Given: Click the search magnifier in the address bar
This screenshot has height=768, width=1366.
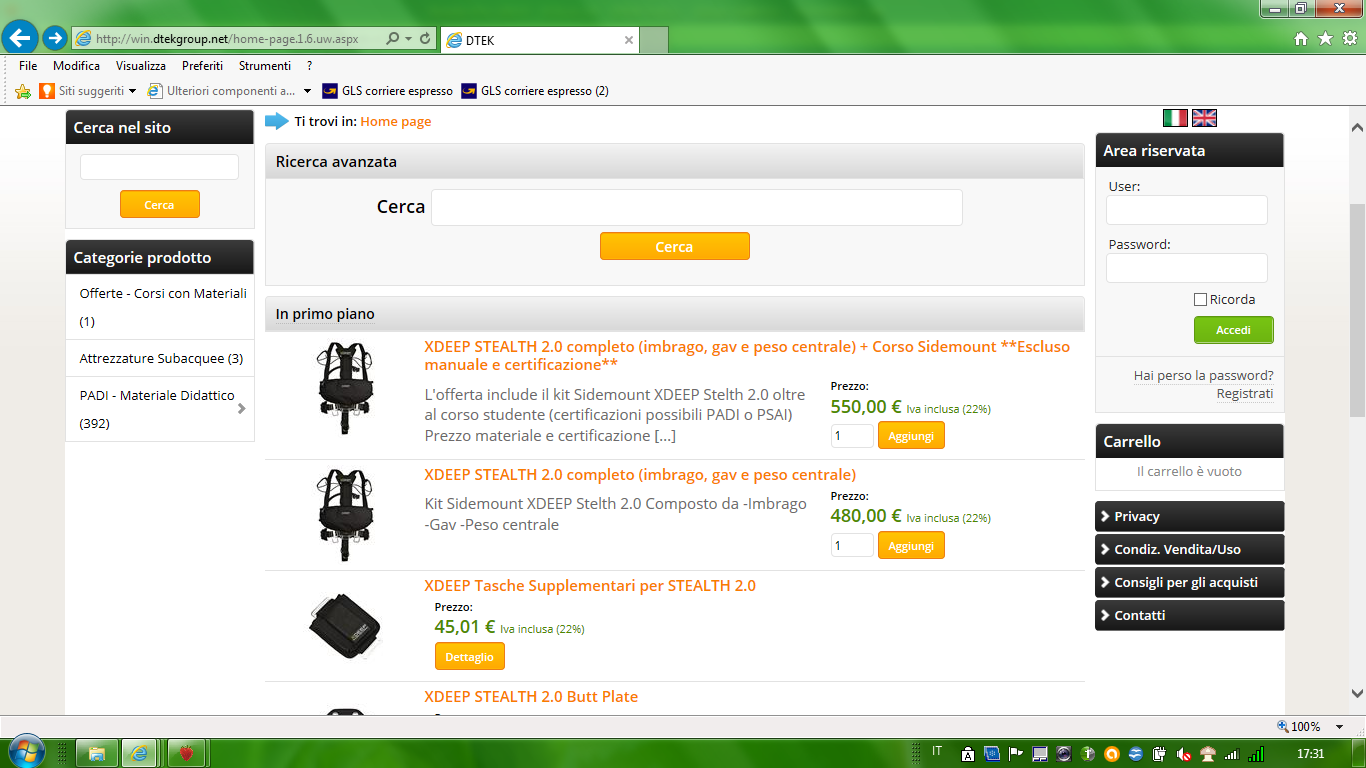Looking at the screenshot, I should [392, 39].
